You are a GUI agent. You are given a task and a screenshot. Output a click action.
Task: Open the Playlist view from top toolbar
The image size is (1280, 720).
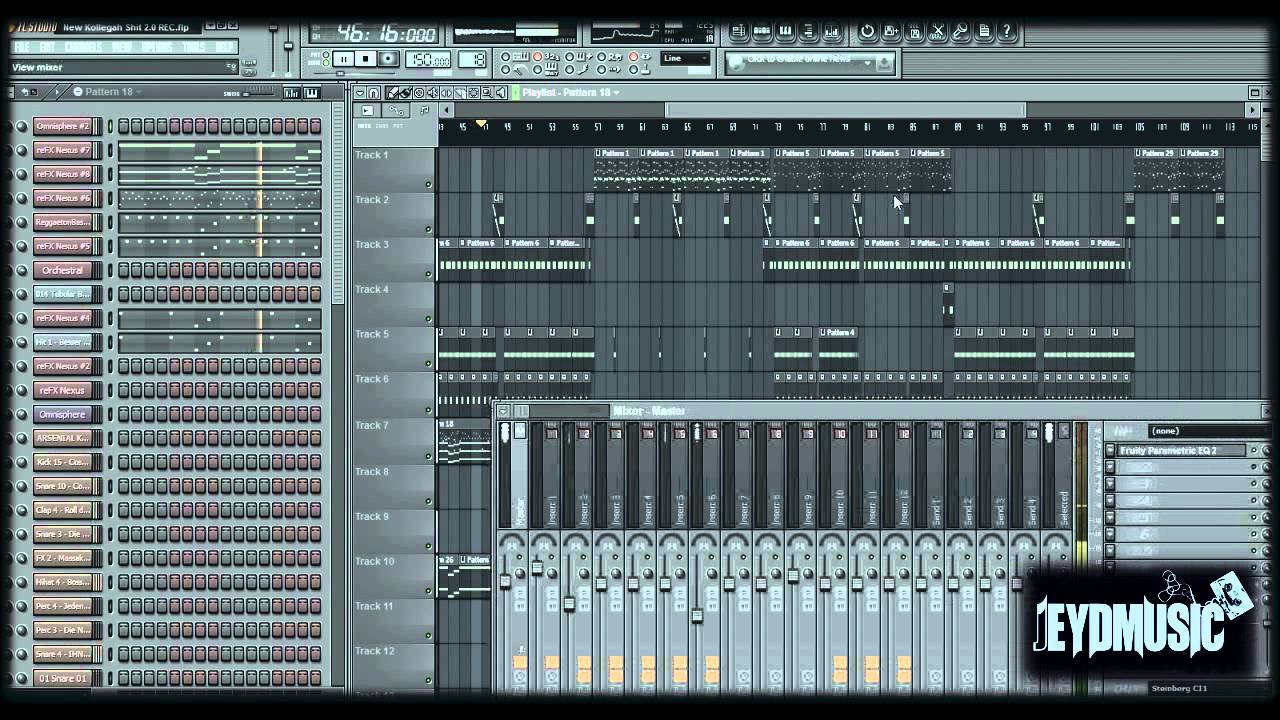coord(739,30)
